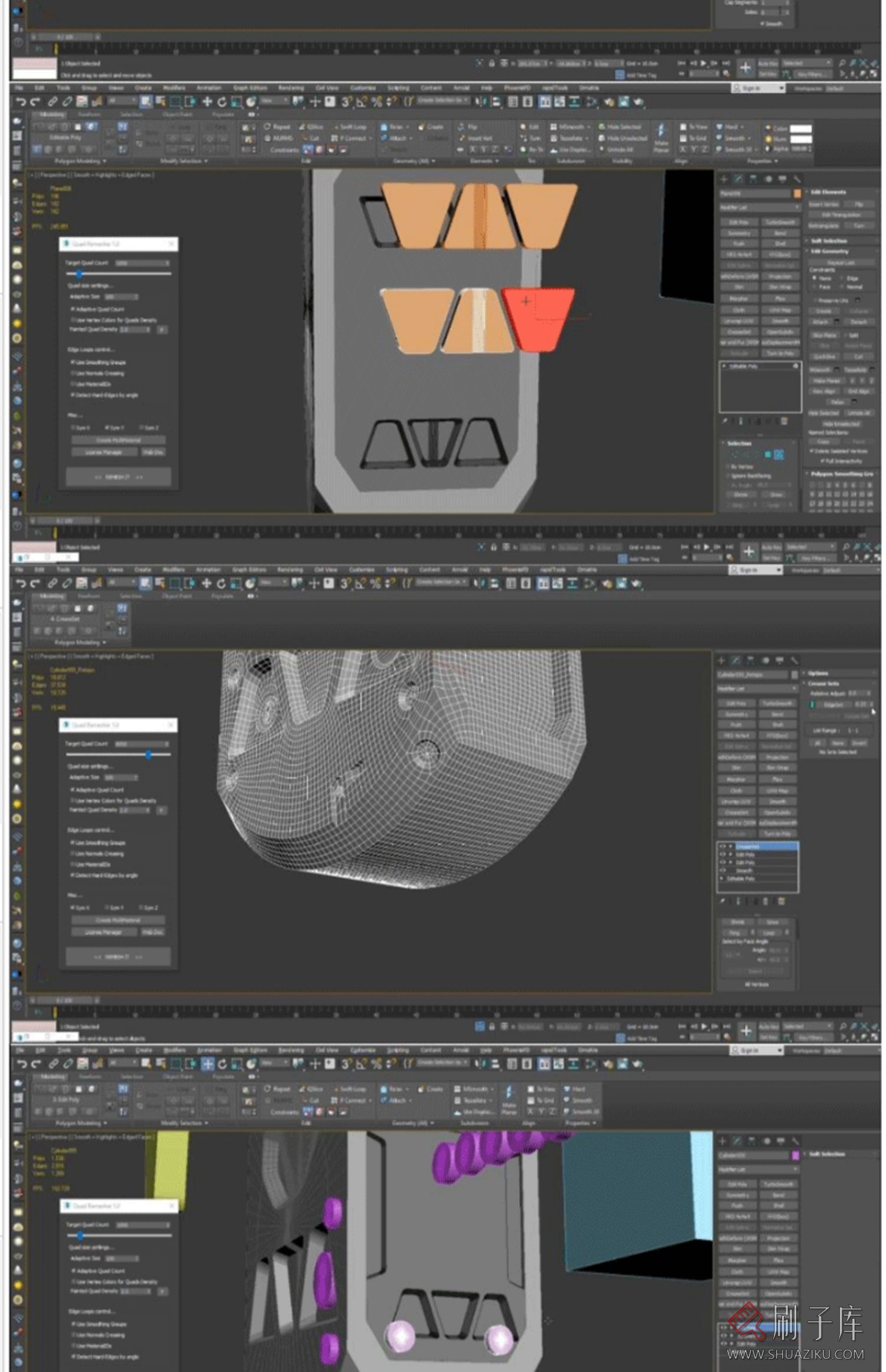Click Mirror tool in orange wedges frame toolbar
Viewport: 886px width, 1372px height.
[x=481, y=102]
